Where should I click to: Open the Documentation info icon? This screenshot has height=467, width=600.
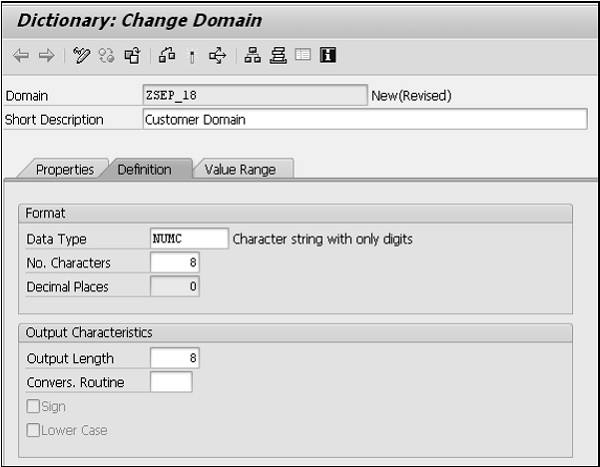pos(328,55)
